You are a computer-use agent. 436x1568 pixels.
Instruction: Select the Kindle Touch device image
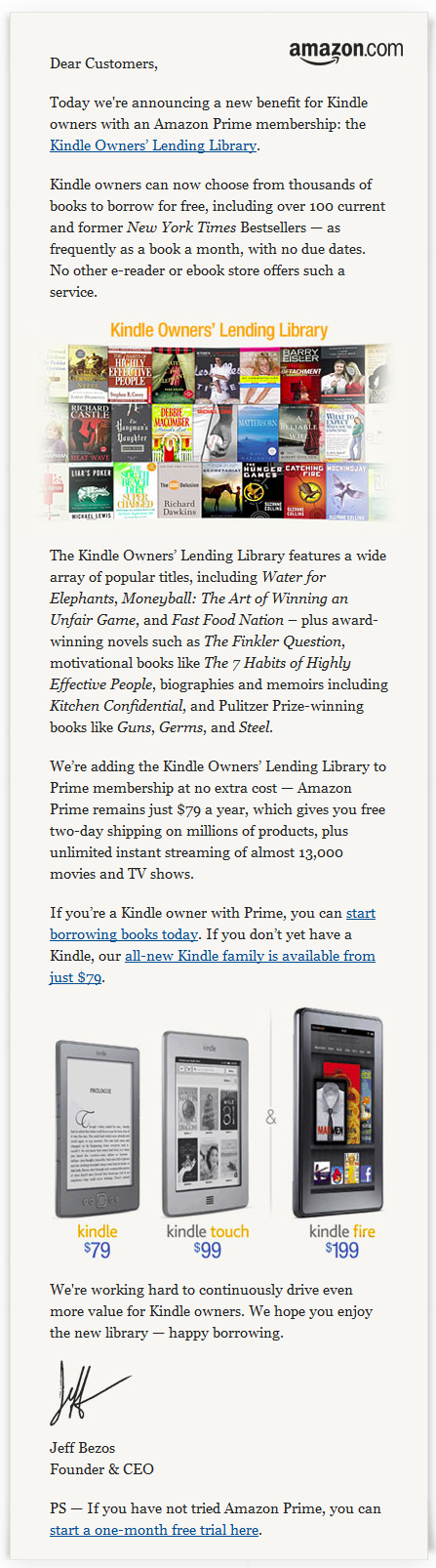[207, 1123]
